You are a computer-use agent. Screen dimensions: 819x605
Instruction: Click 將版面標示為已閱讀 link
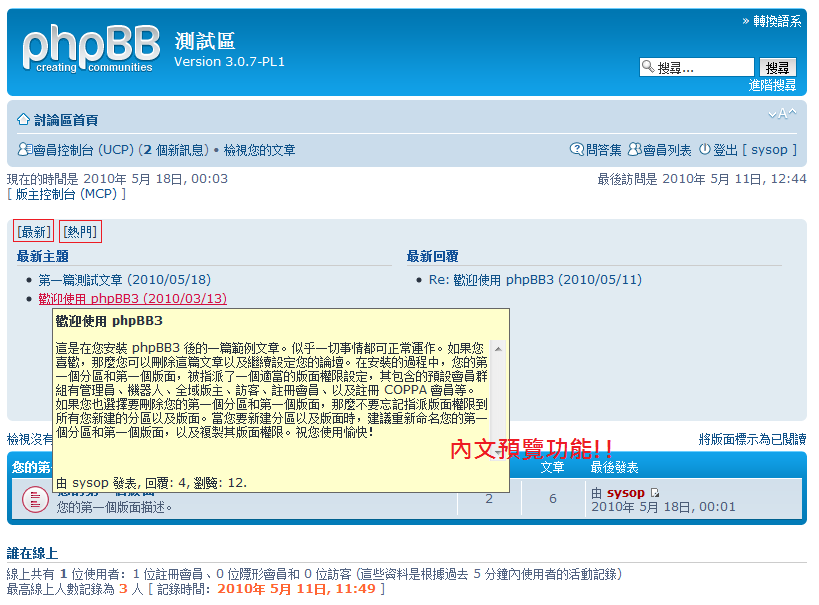coord(752,439)
